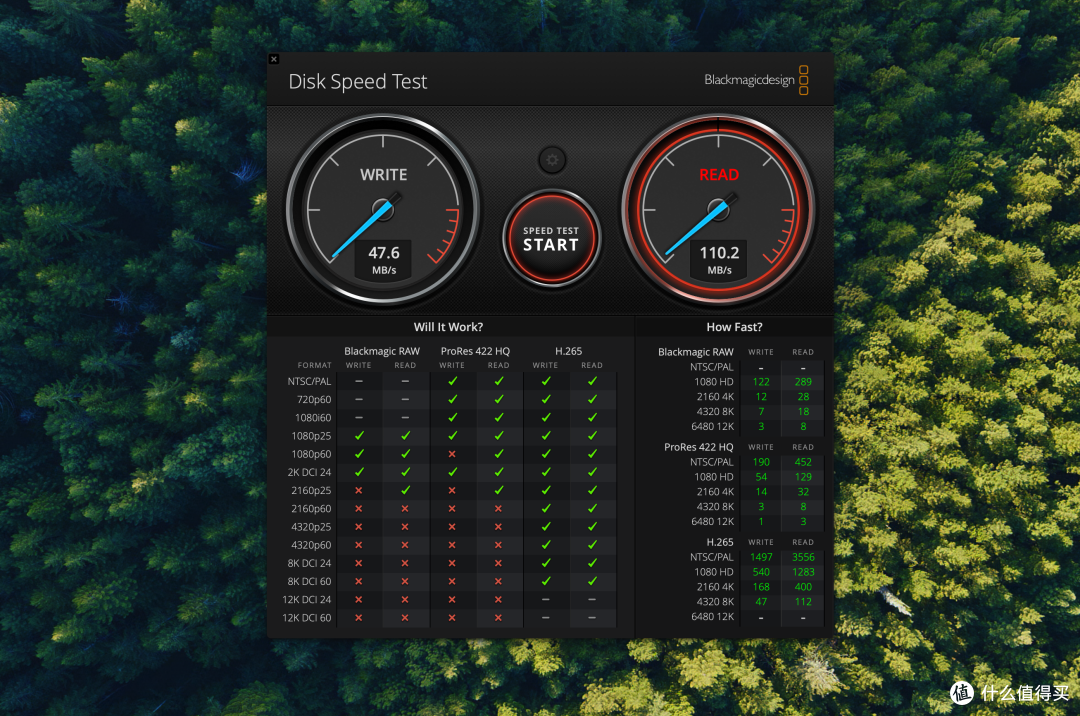Select ProRes 1080 HD read value 129
This screenshot has height=716, width=1080.
tap(803, 477)
